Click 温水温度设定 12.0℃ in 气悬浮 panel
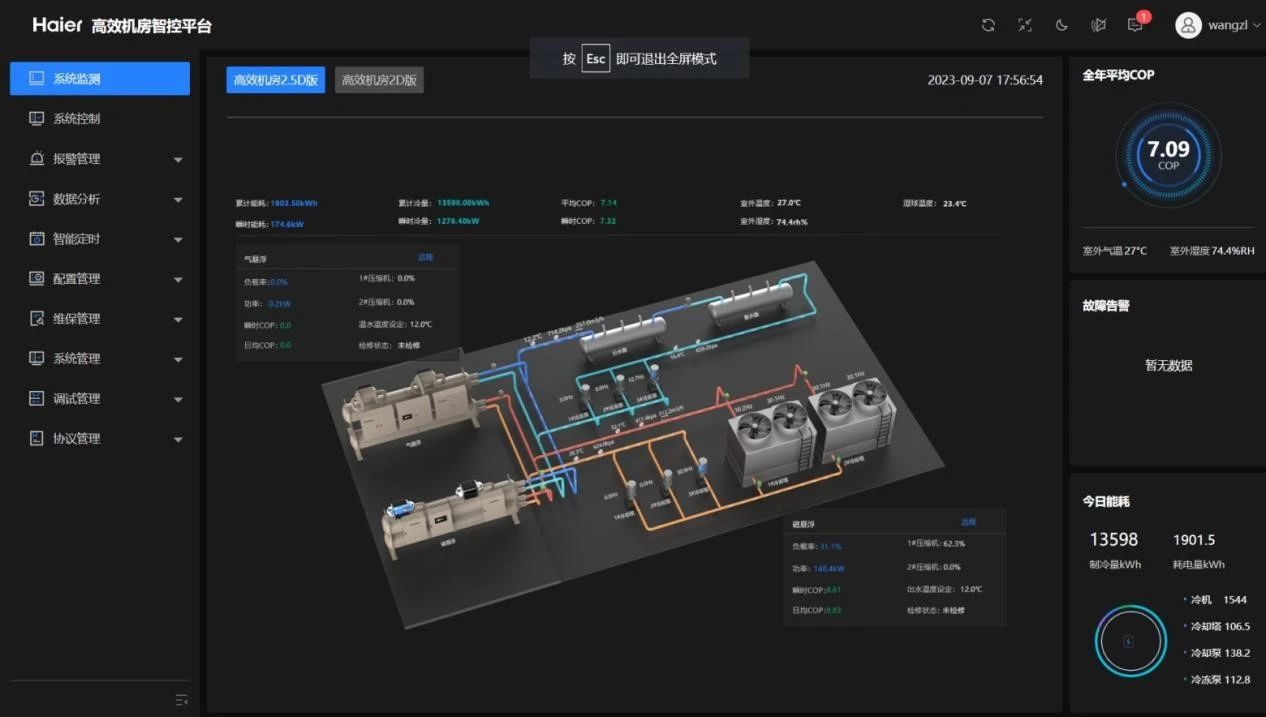The height and width of the screenshot is (717, 1266). pyautogui.click(x=395, y=324)
